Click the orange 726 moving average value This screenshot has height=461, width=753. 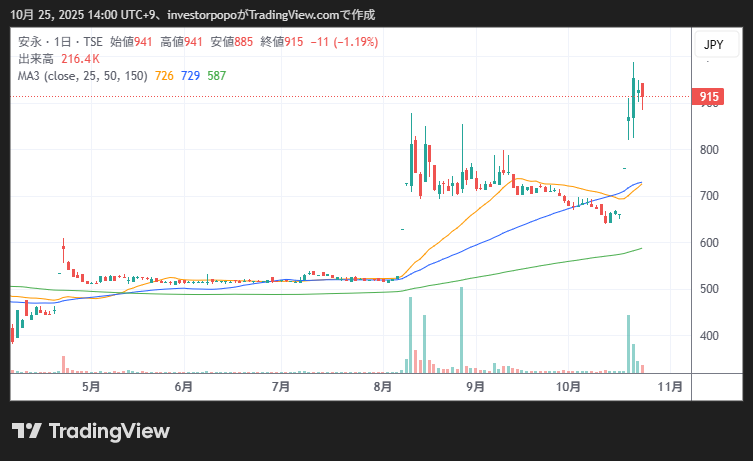[x=164, y=76]
